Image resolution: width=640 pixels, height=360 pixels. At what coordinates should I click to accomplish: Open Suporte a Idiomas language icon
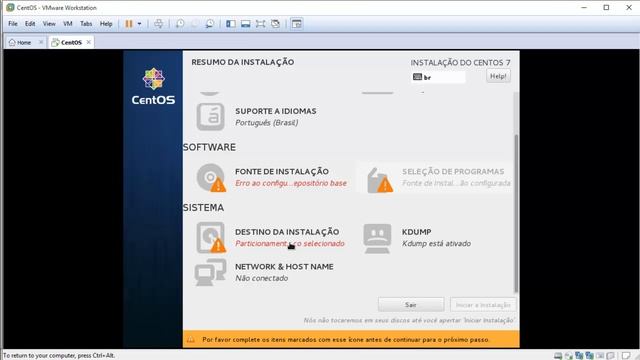click(x=210, y=117)
